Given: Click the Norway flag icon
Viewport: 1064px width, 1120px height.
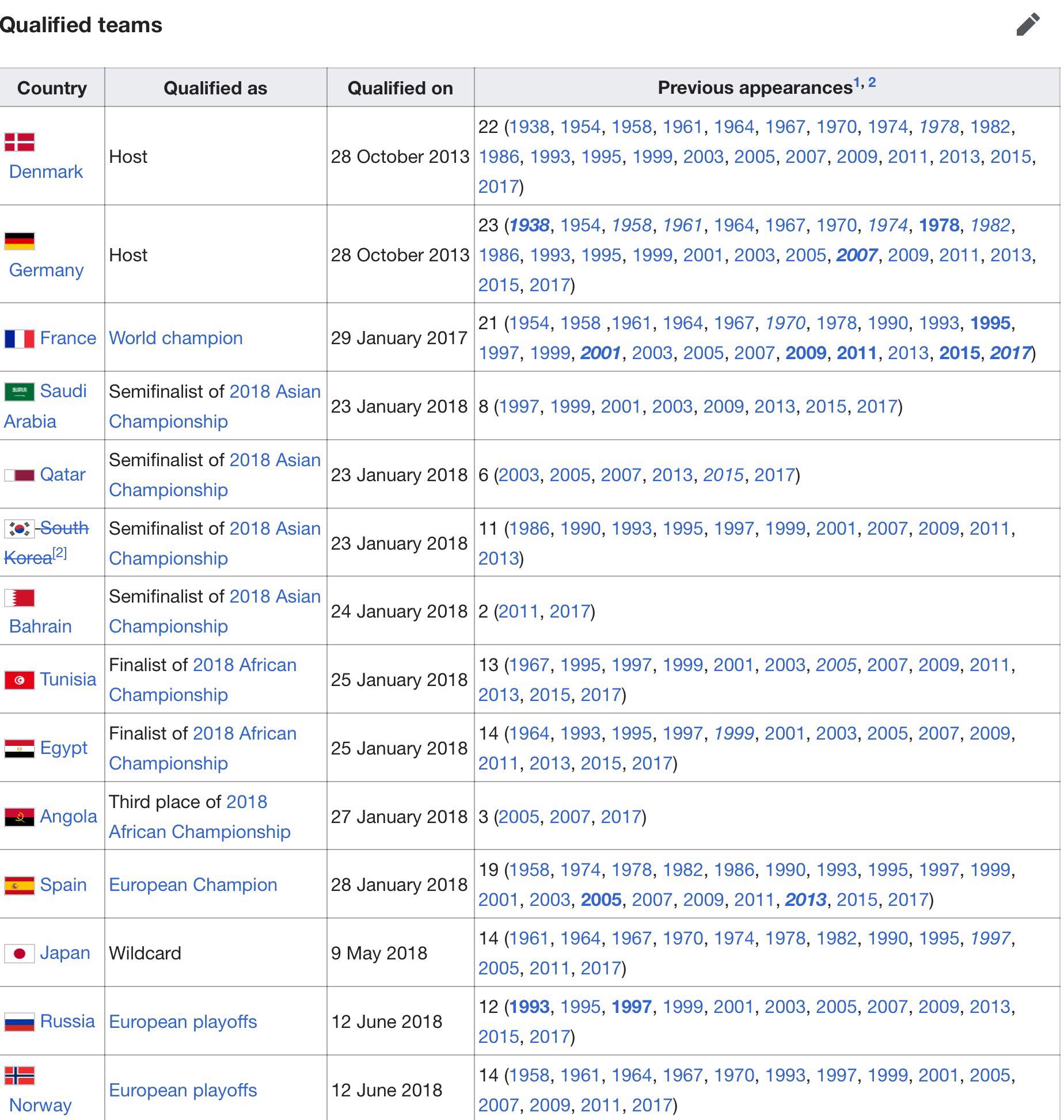Looking at the screenshot, I should pos(20,1075).
